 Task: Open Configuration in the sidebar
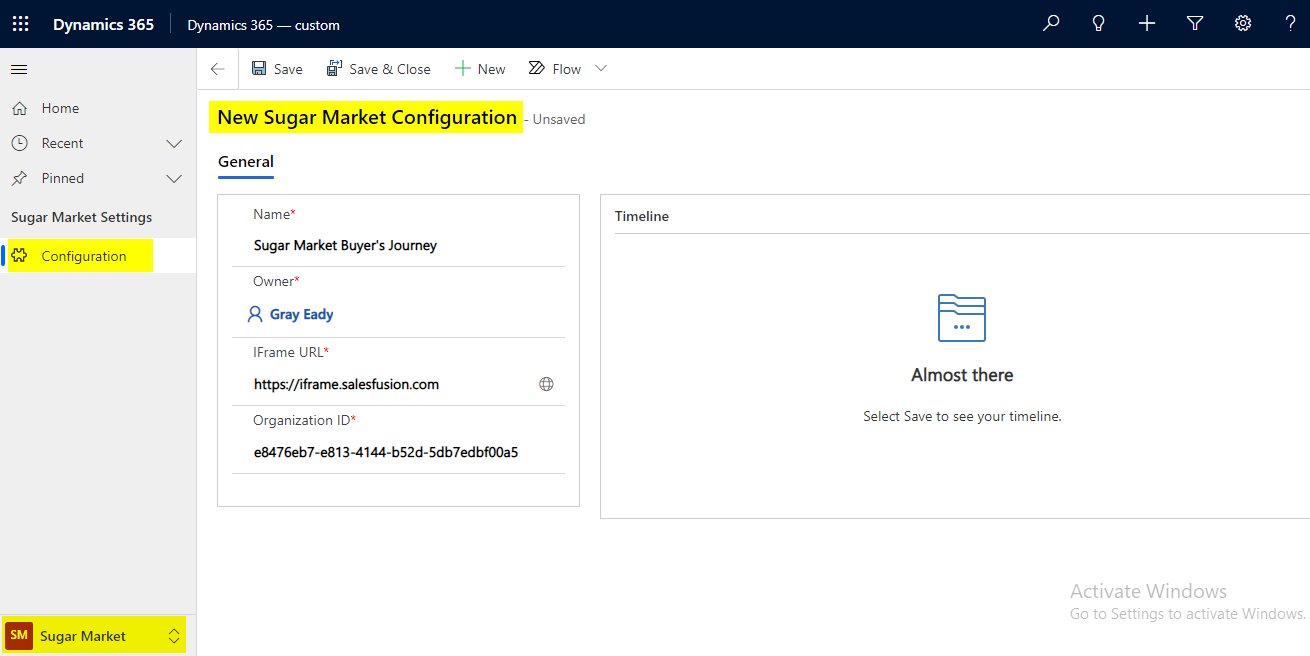tap(83, 256)
